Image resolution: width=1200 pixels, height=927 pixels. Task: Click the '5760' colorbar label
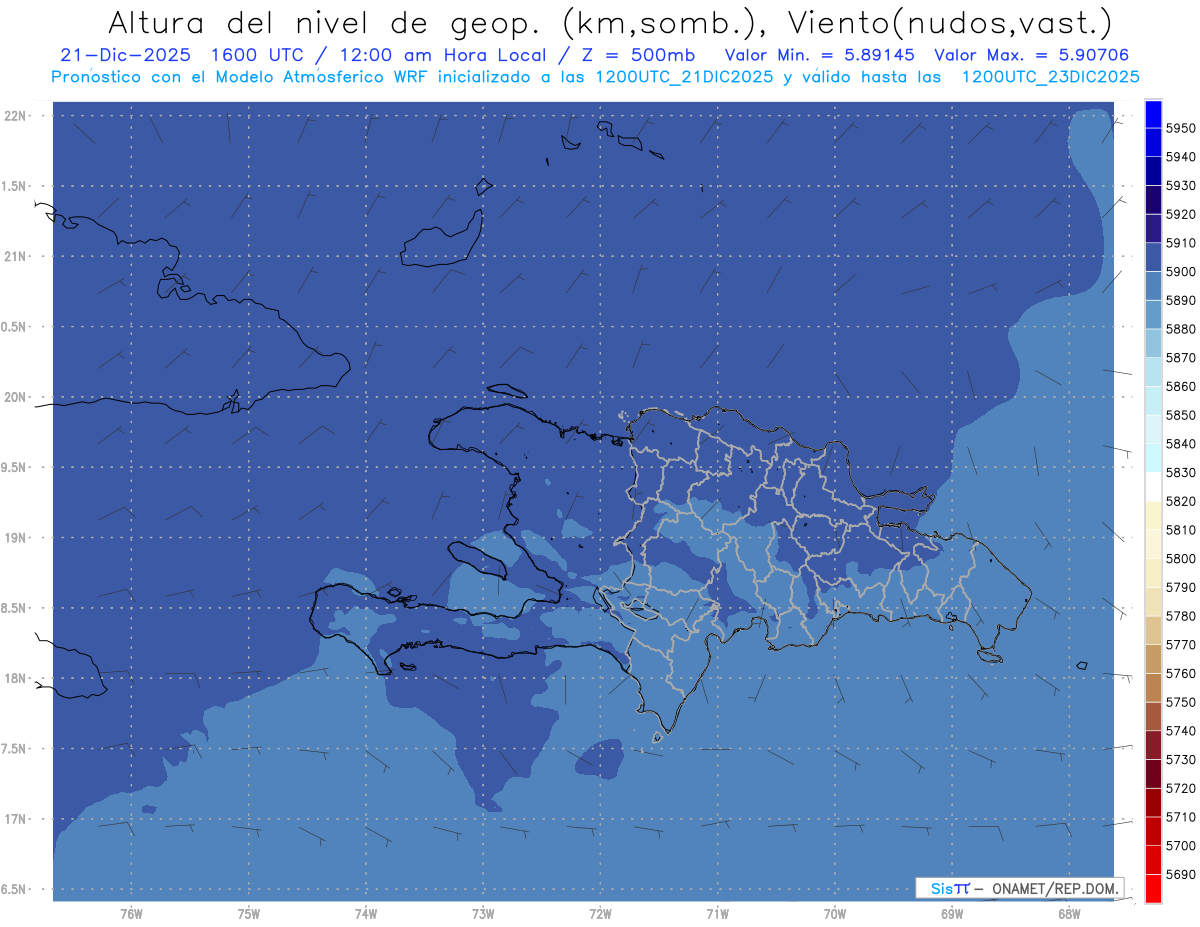1180,674
